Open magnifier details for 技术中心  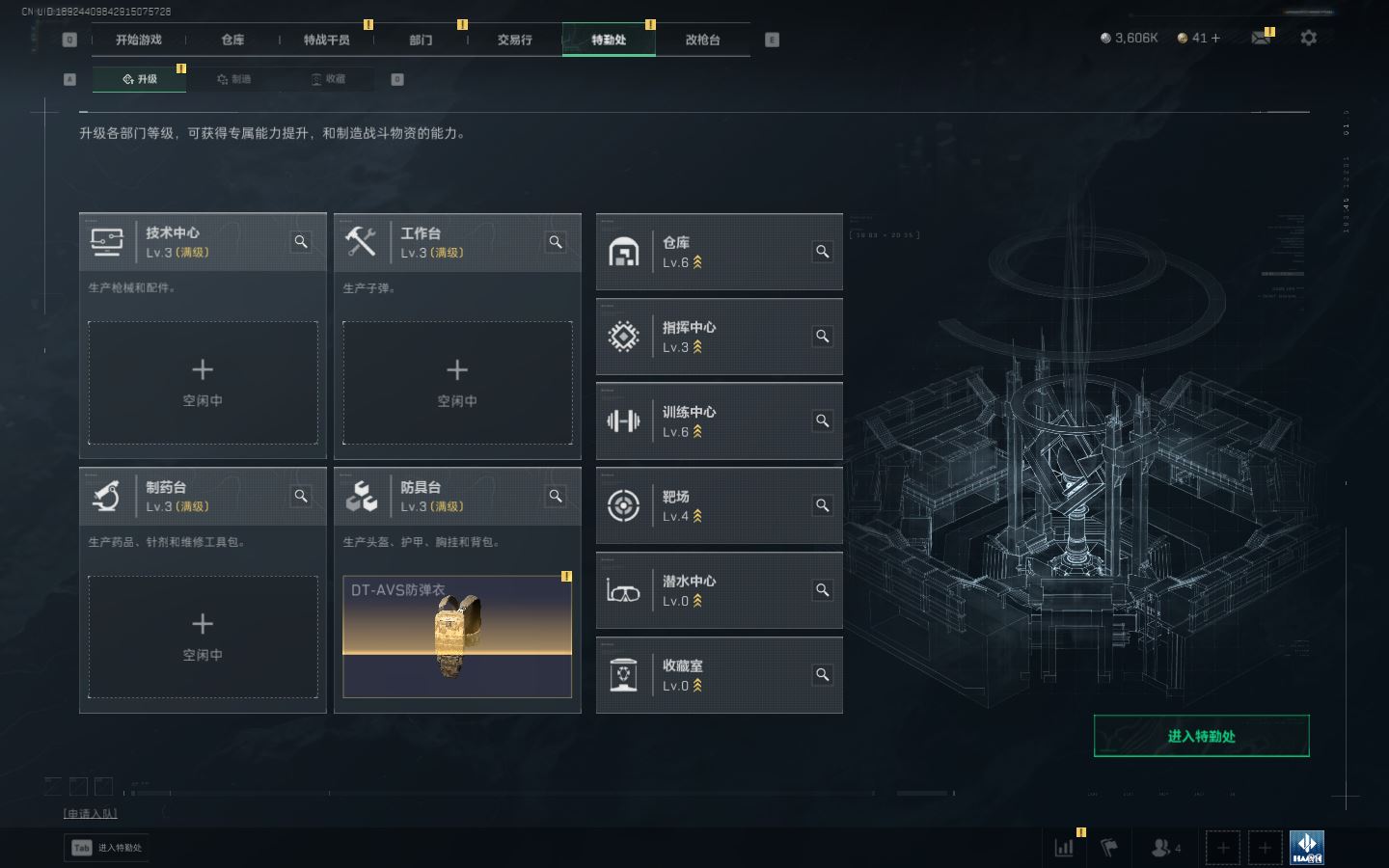[x=301, y=242]
